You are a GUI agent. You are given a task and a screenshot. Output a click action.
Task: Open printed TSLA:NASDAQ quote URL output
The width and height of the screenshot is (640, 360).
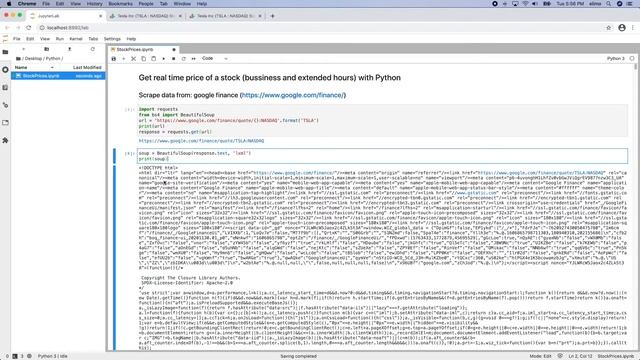pyautogui.click(x=201, y=141)
